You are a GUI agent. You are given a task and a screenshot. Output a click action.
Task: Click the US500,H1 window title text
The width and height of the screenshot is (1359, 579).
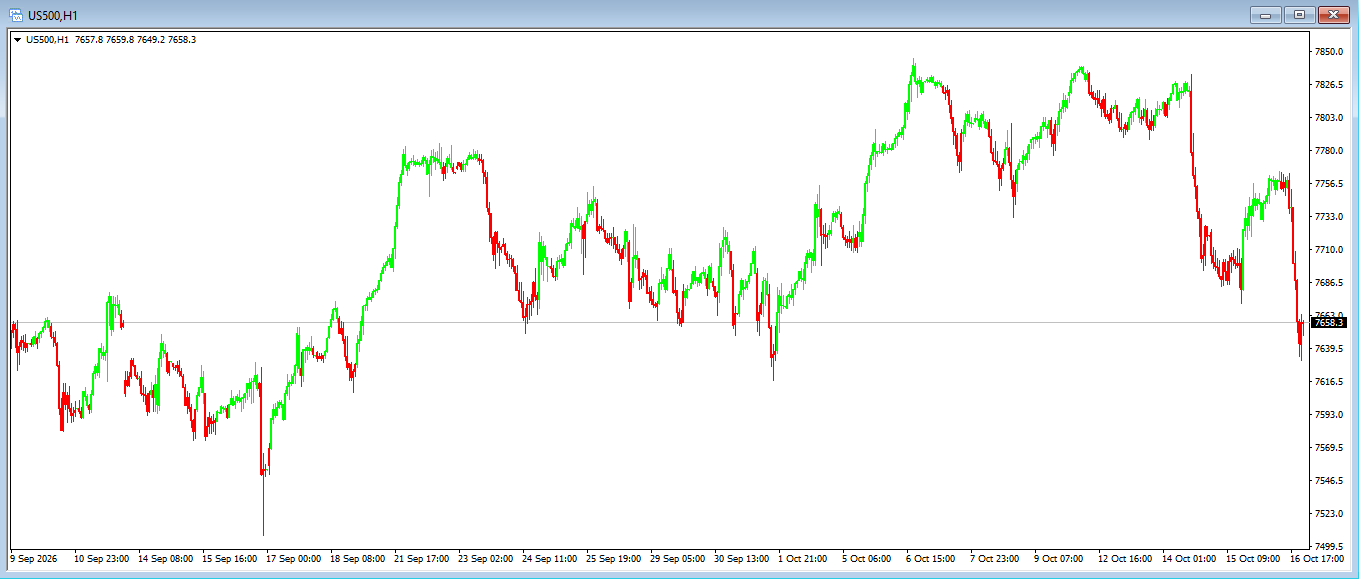click(x=52, y=15)
